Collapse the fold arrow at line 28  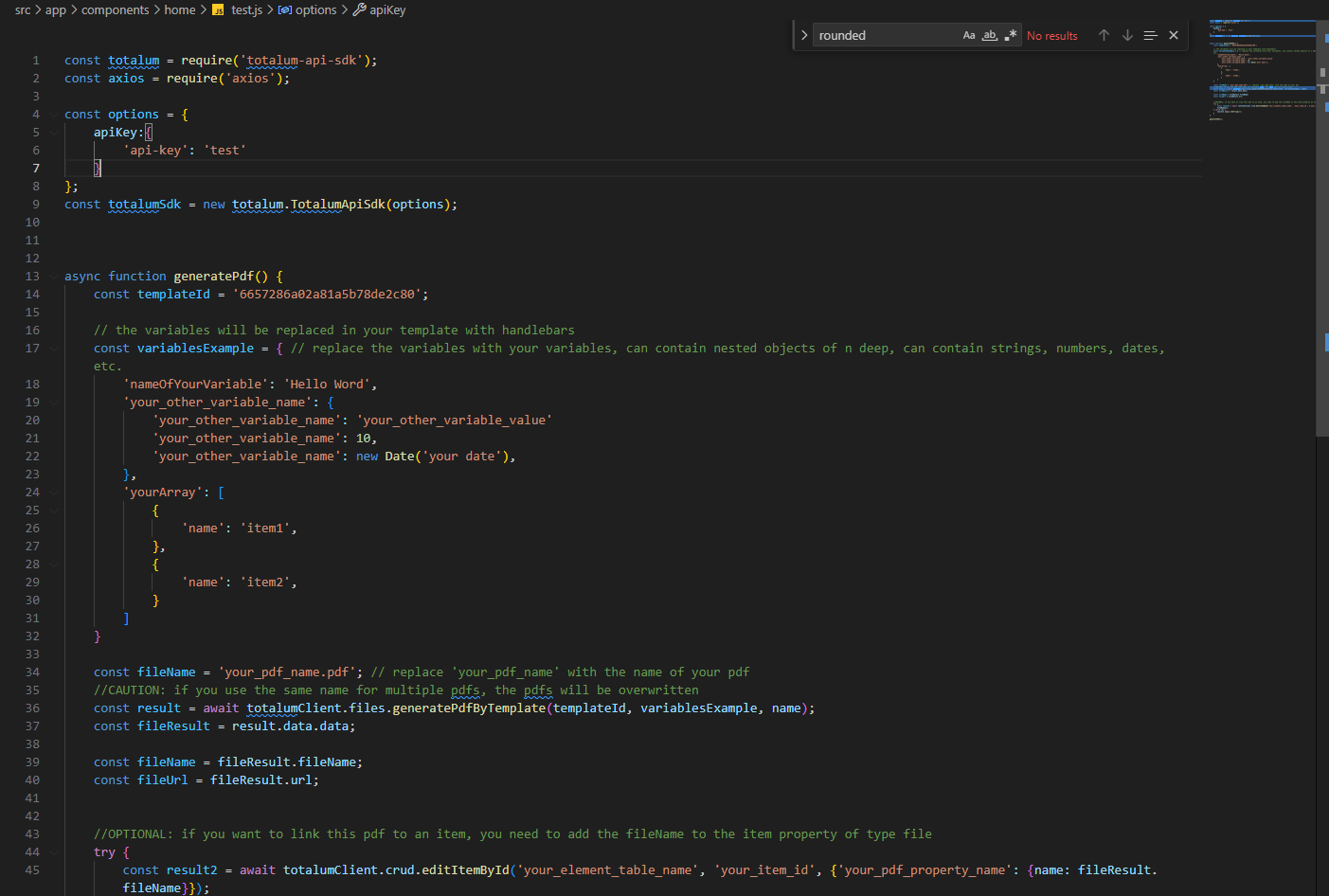pyautogui.click(x=54, y=564)
